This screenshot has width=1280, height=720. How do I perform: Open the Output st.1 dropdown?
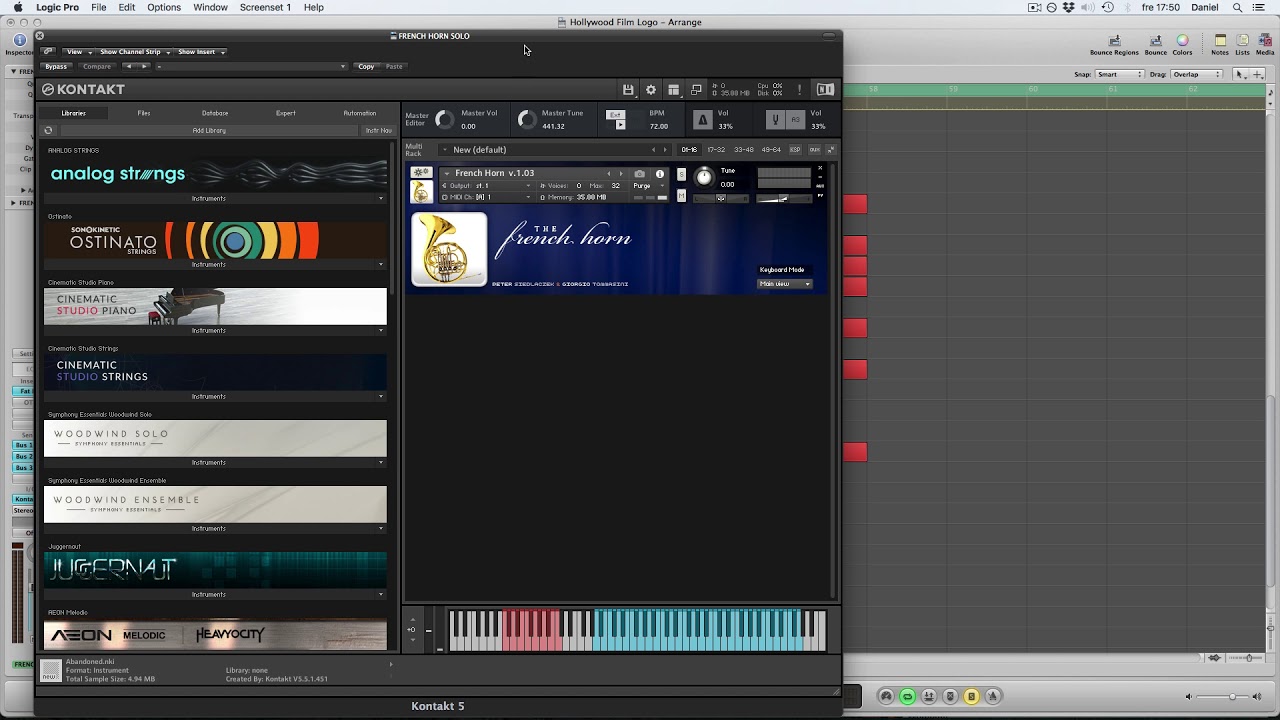click(x=488, y=186)
